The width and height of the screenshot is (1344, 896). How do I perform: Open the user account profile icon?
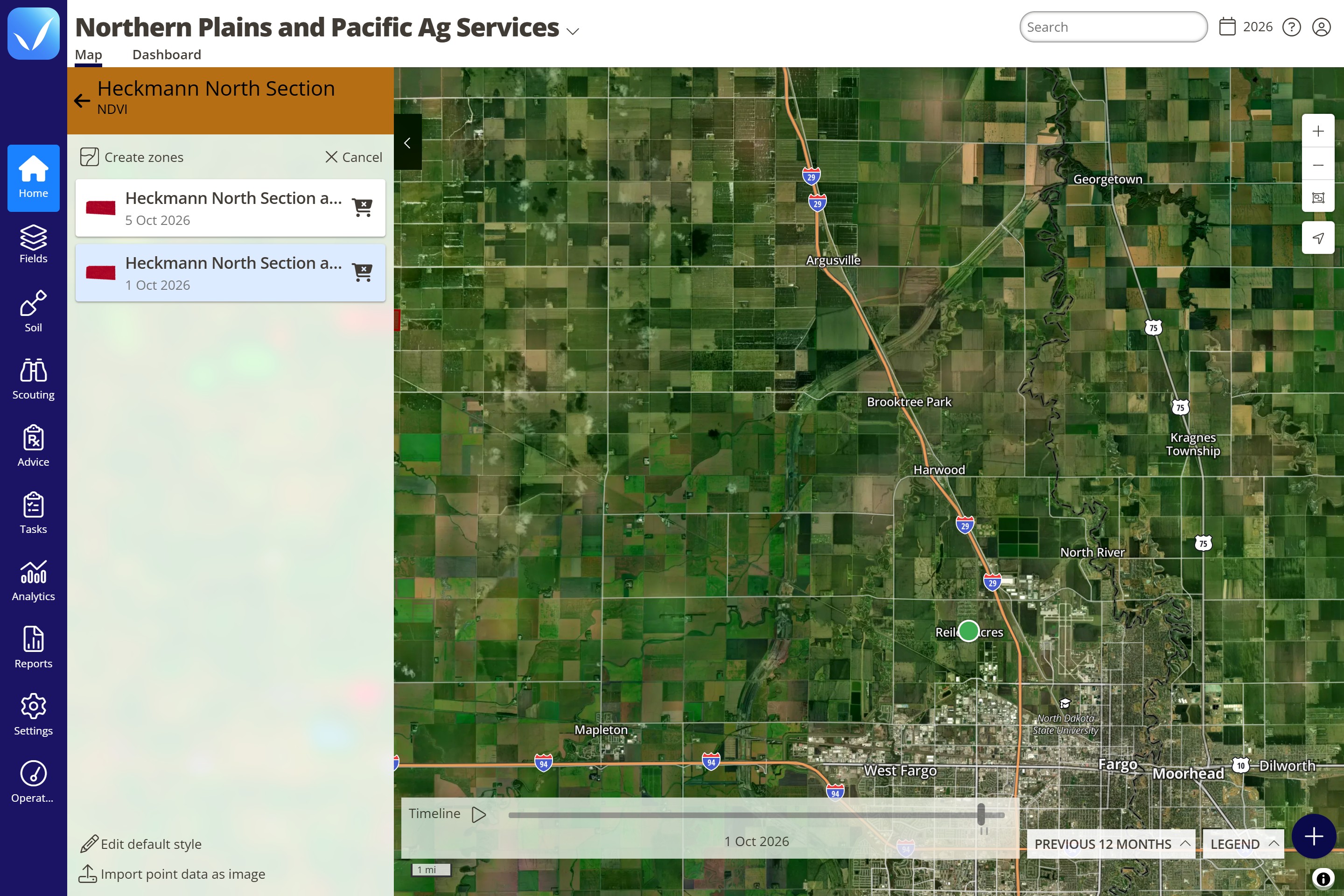[1321, 27]
